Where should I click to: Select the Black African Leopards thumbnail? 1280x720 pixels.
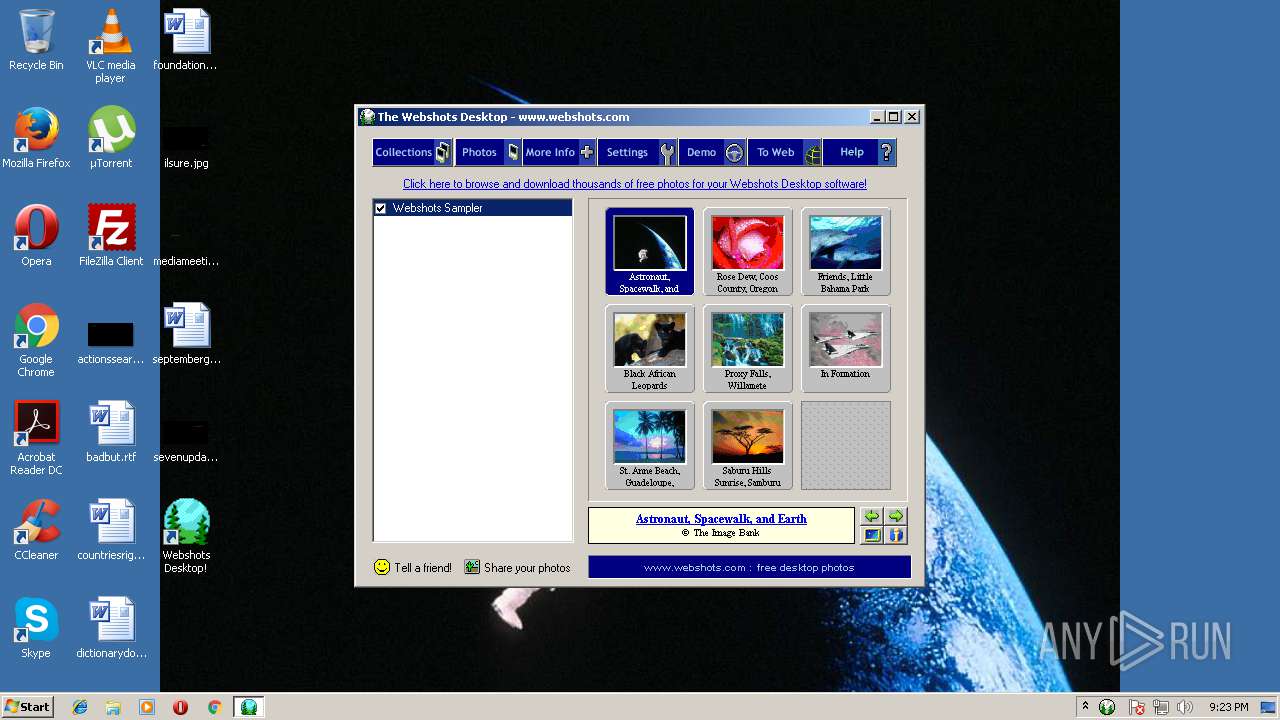[649, 348]
